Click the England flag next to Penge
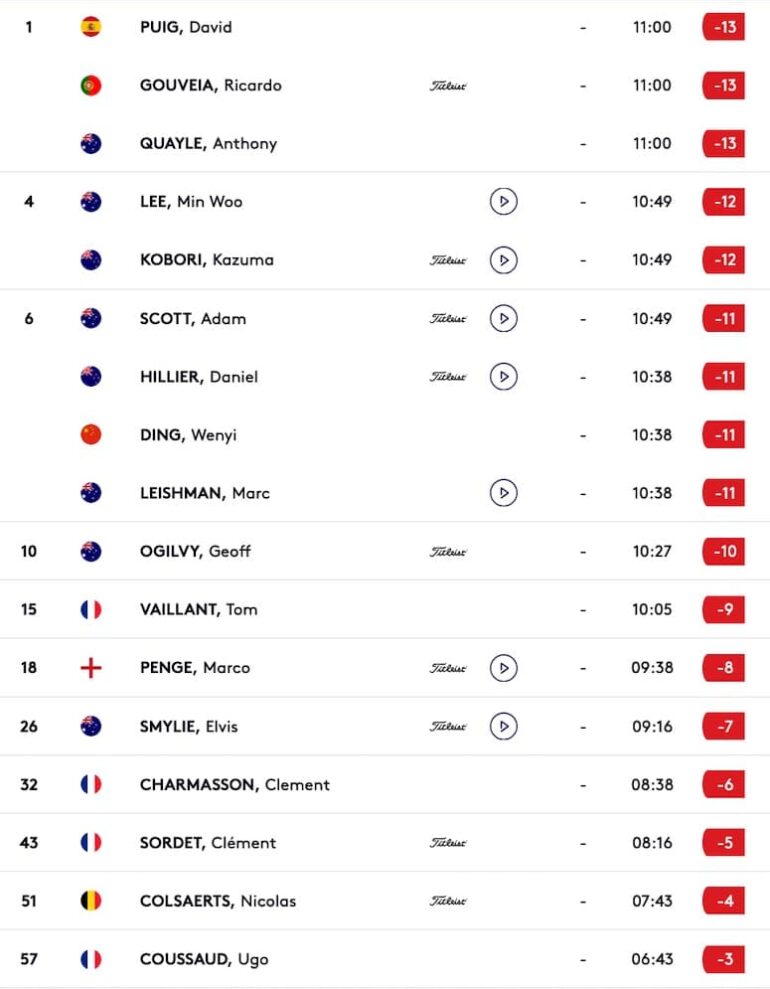This screenshot has height=989, width=770. (x=91, y=668)
